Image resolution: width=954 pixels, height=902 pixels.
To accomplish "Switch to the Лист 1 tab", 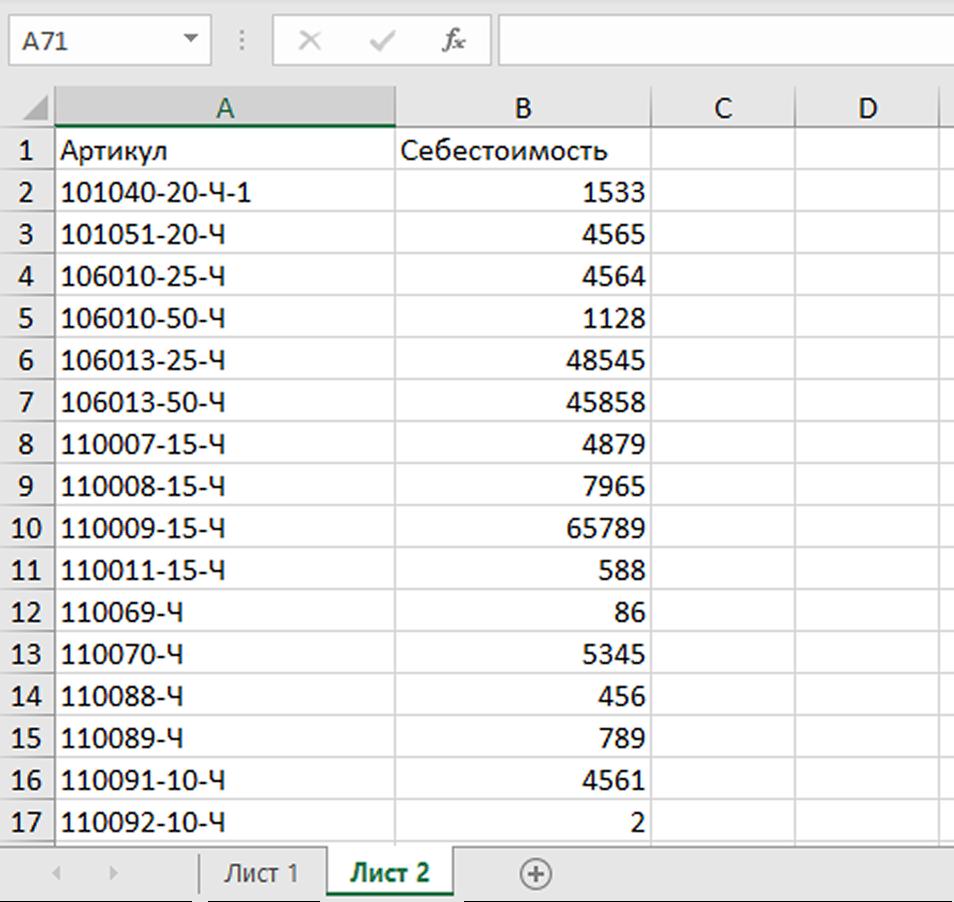I will click(261, 873).
